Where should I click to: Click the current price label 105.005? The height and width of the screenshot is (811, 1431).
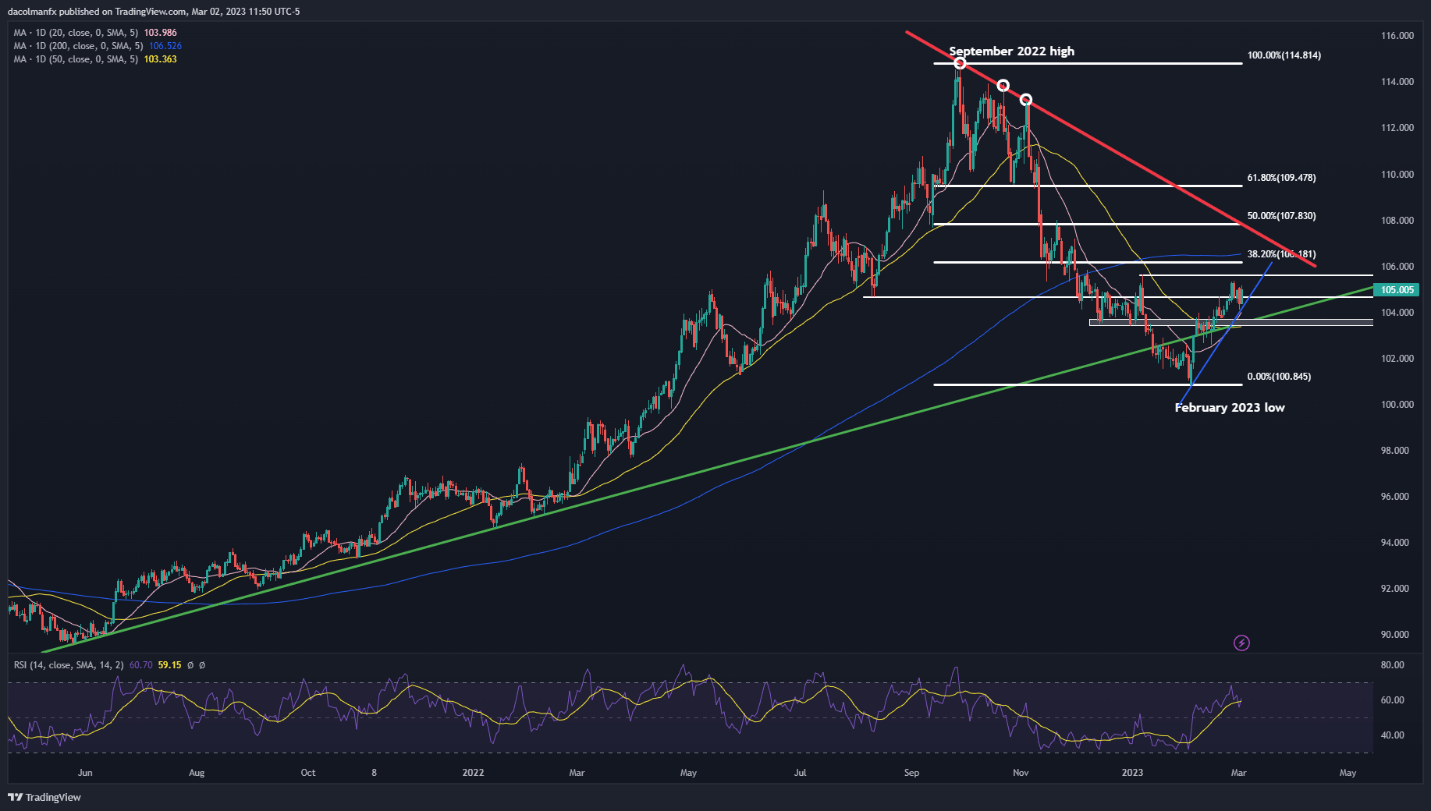pos(1396,289)
